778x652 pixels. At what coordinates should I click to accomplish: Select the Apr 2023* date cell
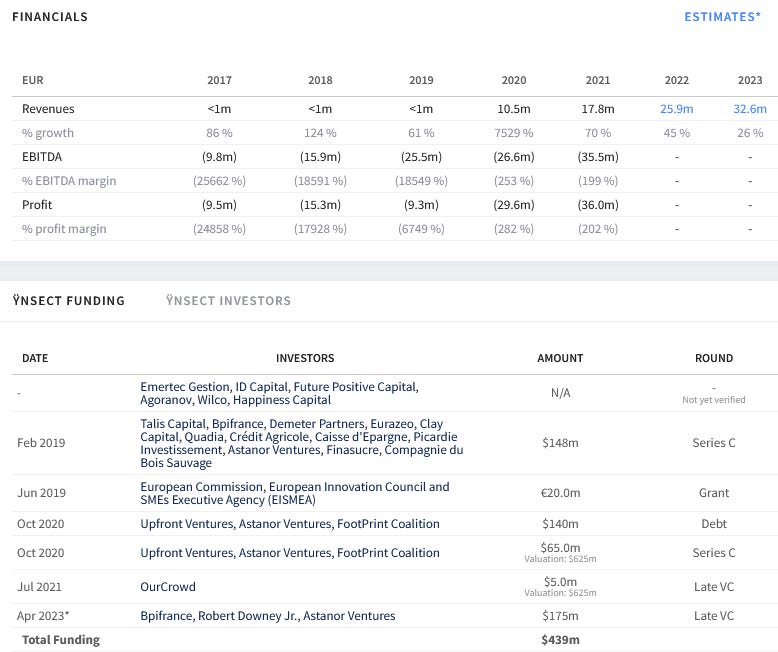point(43,616)
